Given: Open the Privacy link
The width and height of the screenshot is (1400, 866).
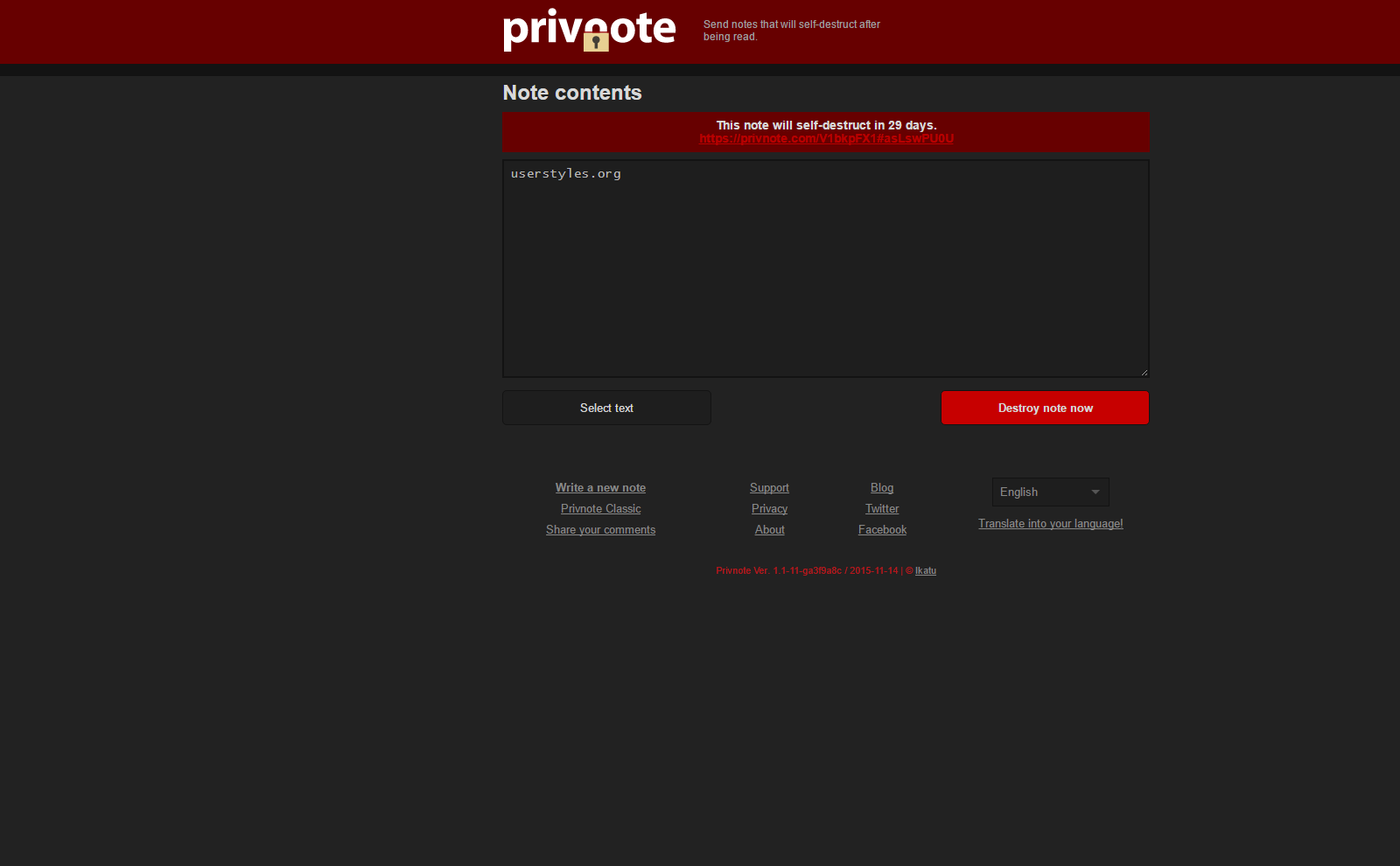Looking at the screenshot, I should (769, 509).
